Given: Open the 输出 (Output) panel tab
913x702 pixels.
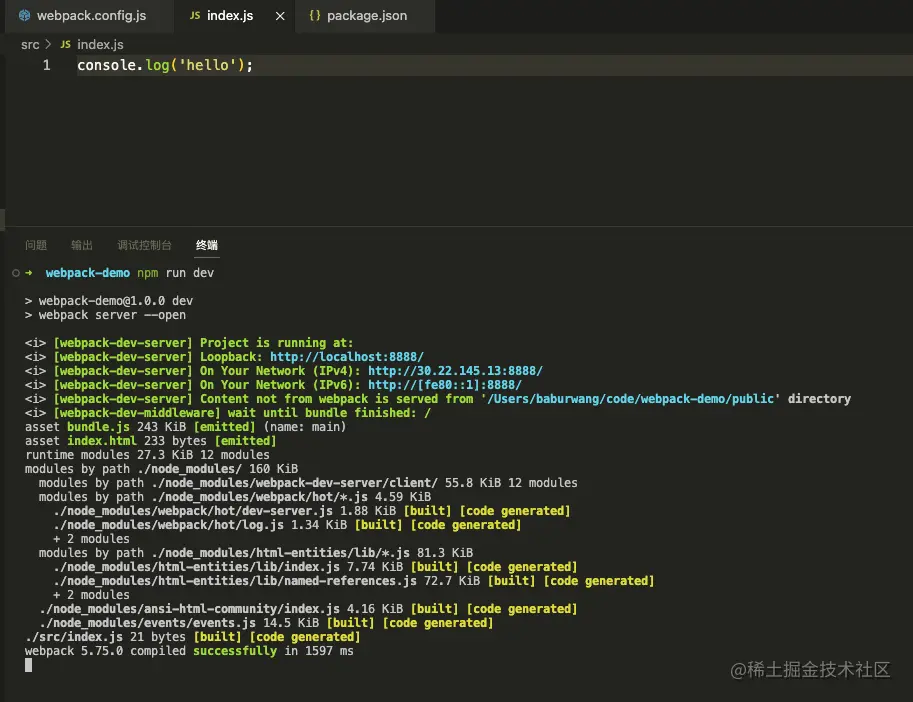Looking at the screenshot, I should pos(82,245).
